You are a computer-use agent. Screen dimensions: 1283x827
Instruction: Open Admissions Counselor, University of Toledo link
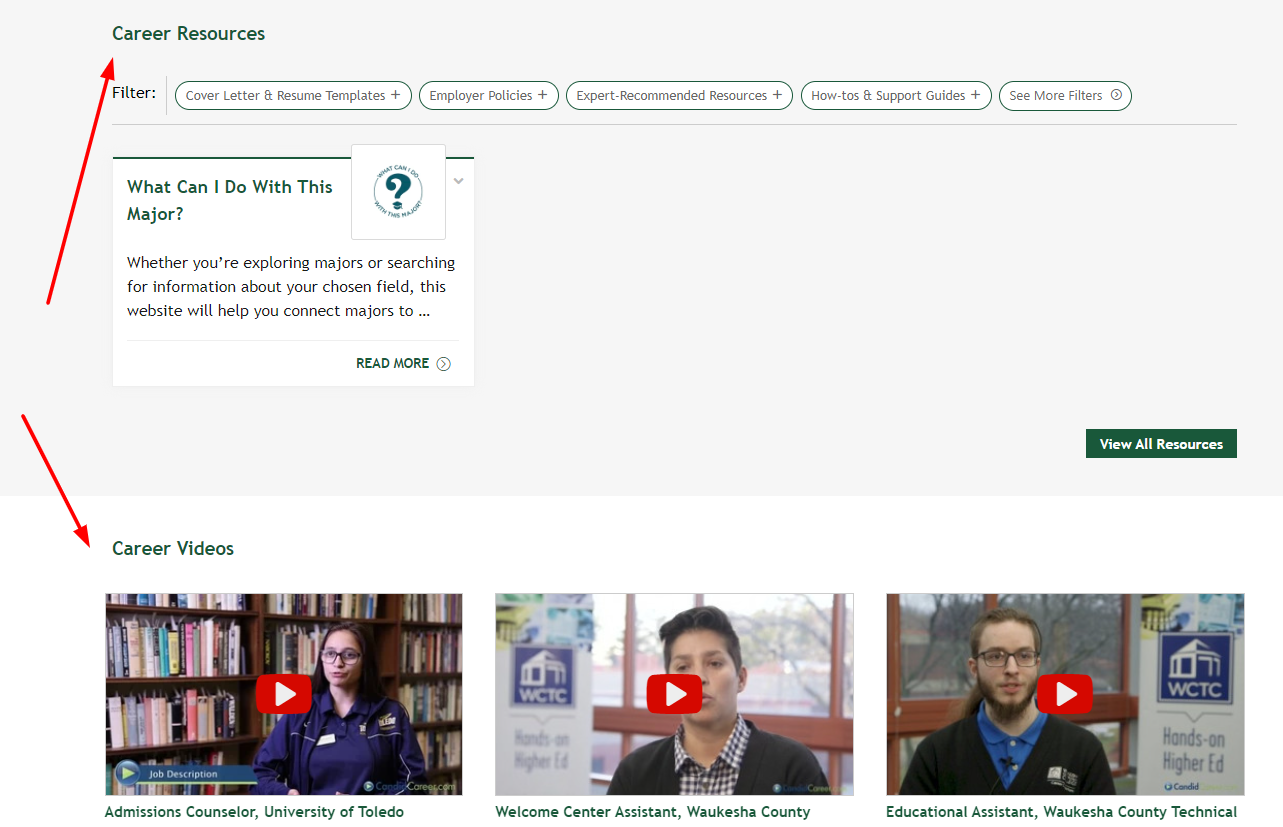pos(254,812)
